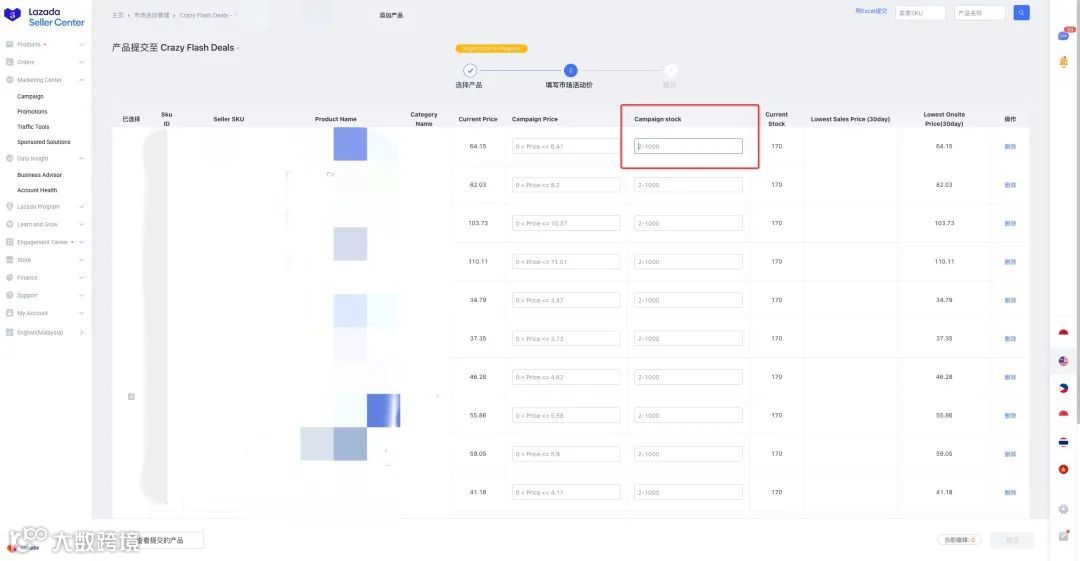The image size is (1080, 561).
Task: Click delete link in the 64.15 row
Action: coord(1010,146)
